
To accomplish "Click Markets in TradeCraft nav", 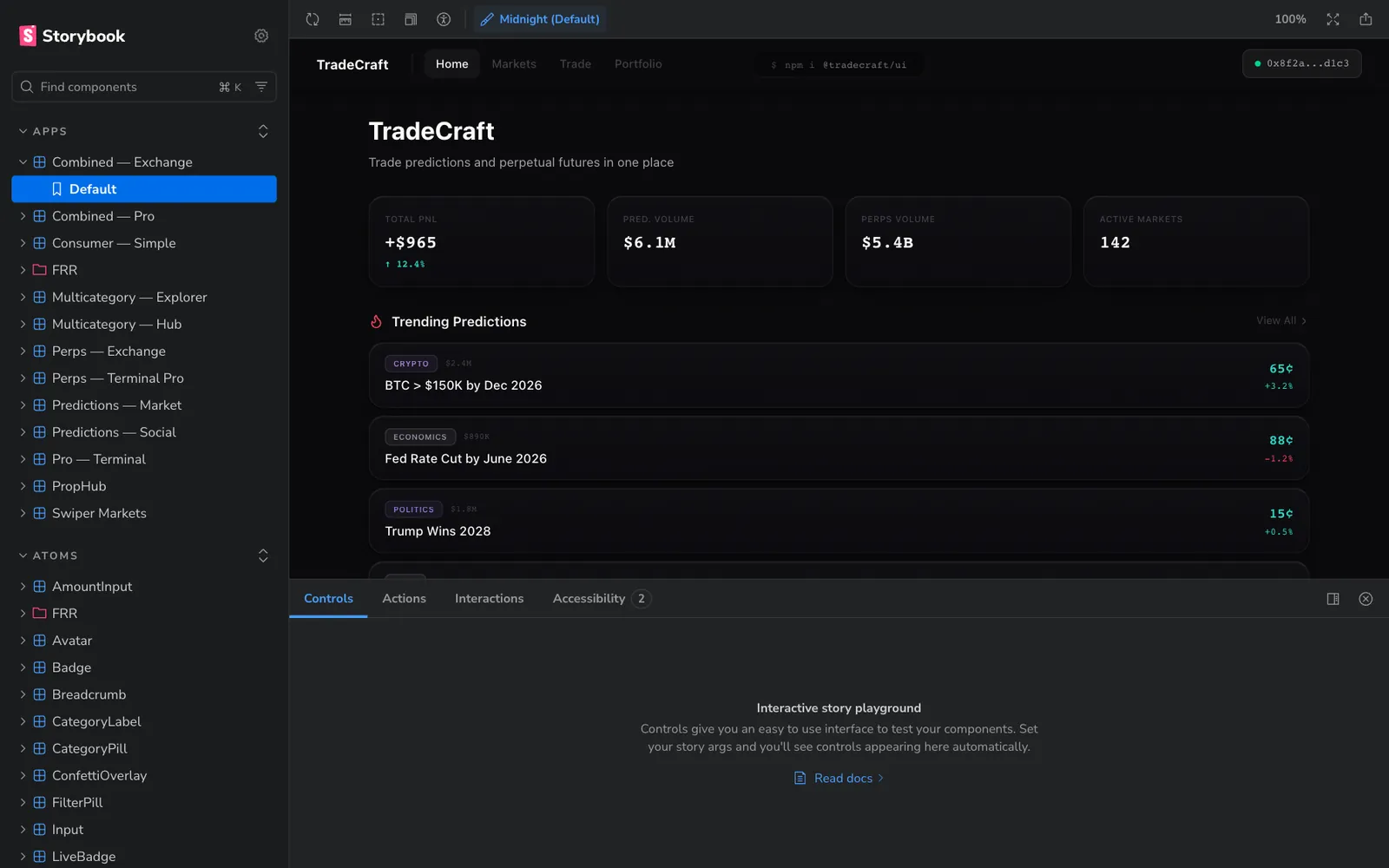I will 514,64.
